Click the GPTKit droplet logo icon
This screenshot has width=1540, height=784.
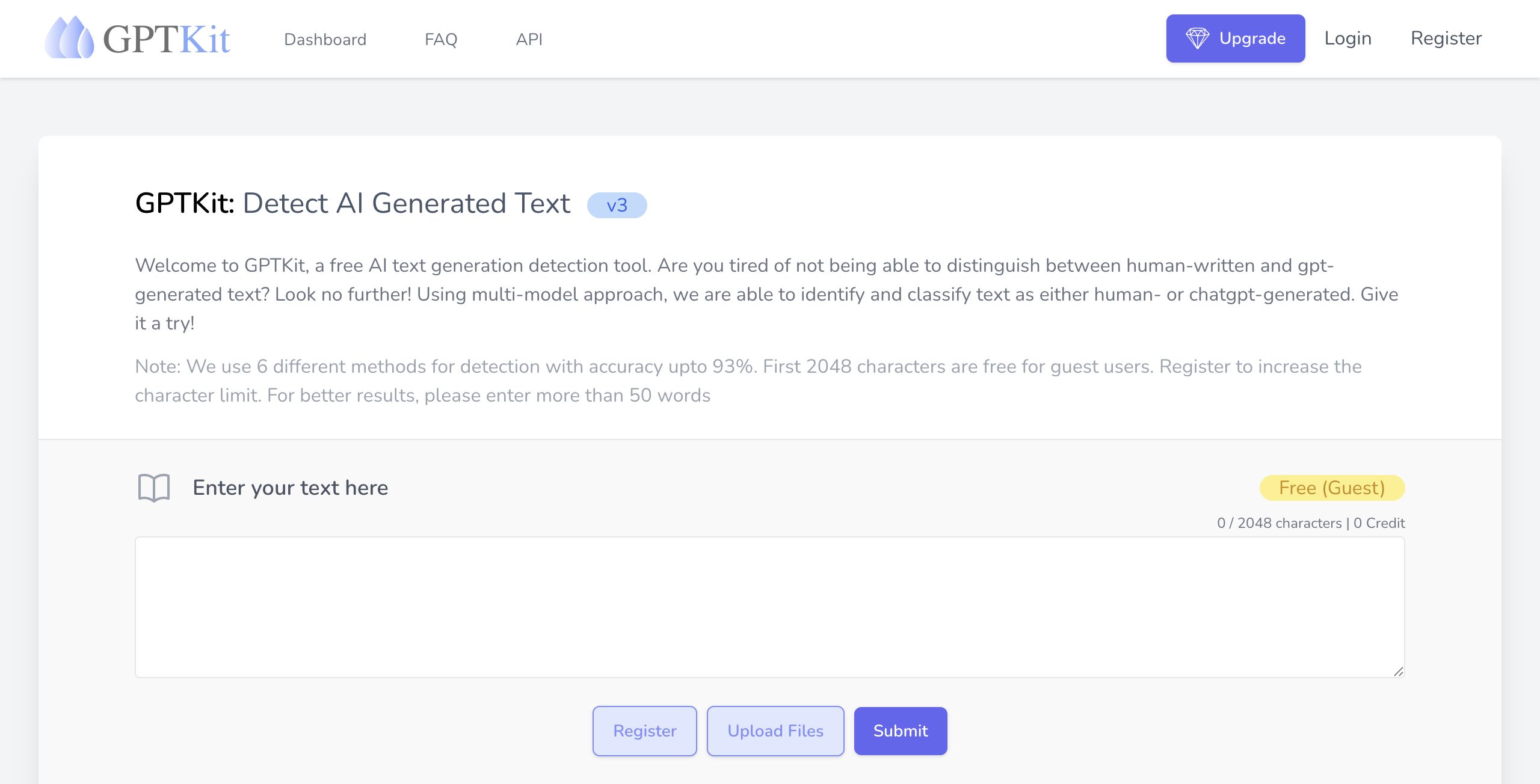click(69, 37)
